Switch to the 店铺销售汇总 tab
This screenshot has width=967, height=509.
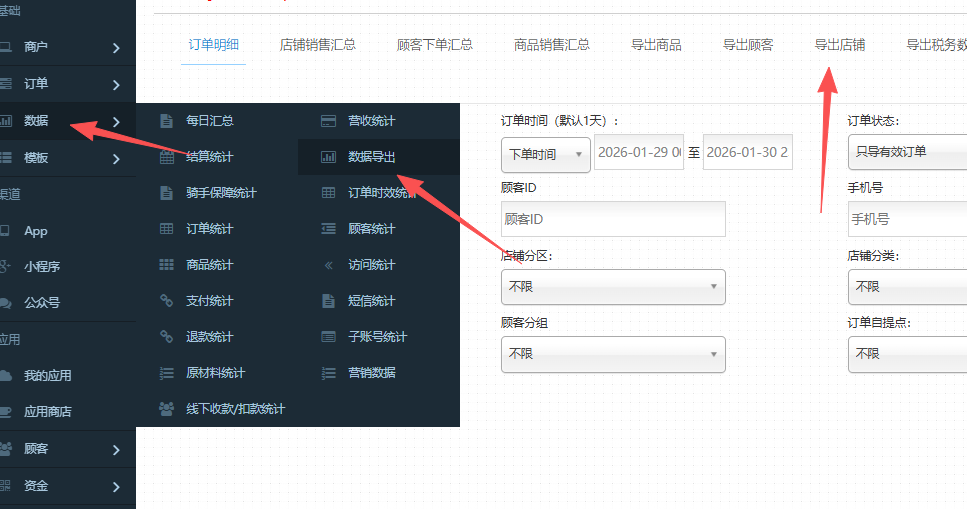(x=317, y=45)
